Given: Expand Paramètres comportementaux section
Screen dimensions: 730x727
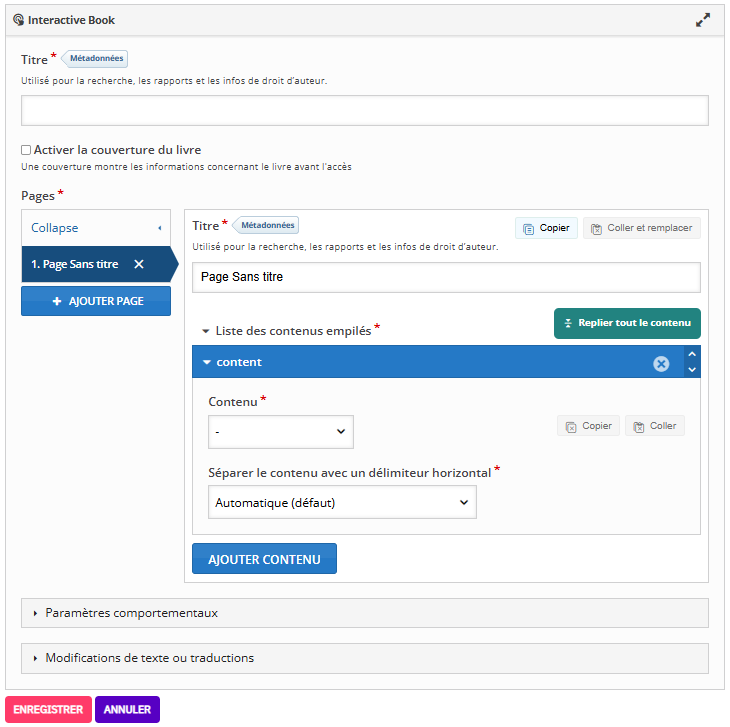Looking at the screenshot, I should tap(131, 613).
